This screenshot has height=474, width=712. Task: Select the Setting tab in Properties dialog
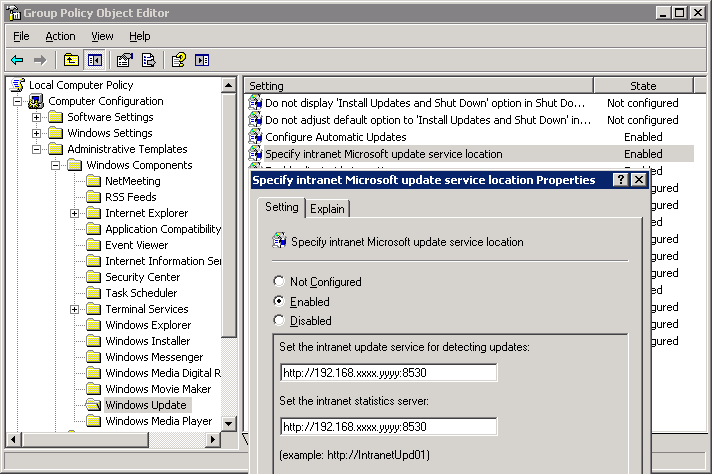pyautogui.click(x=282, y=207)
